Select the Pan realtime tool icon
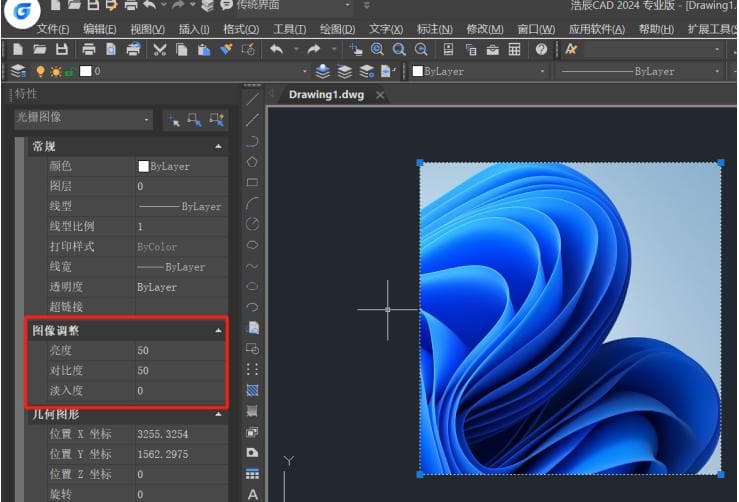 coord(355,49)
